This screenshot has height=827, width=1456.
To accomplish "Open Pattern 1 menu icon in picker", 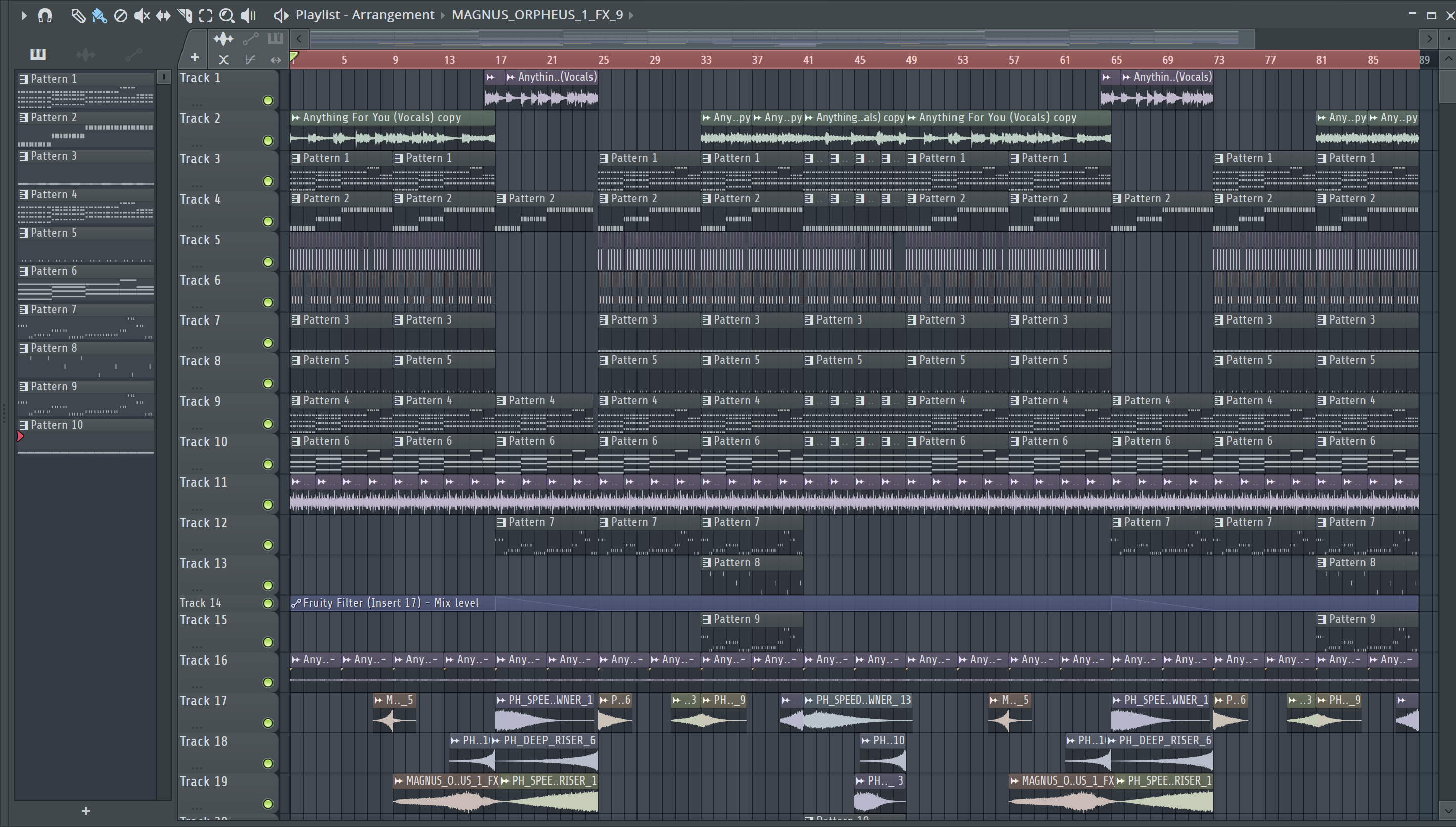I will (23, 79).
